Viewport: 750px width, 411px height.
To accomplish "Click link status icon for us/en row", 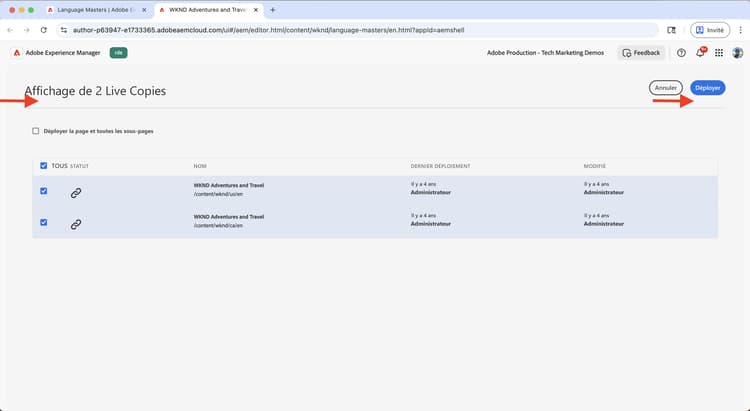I will (x=76, y=193).
